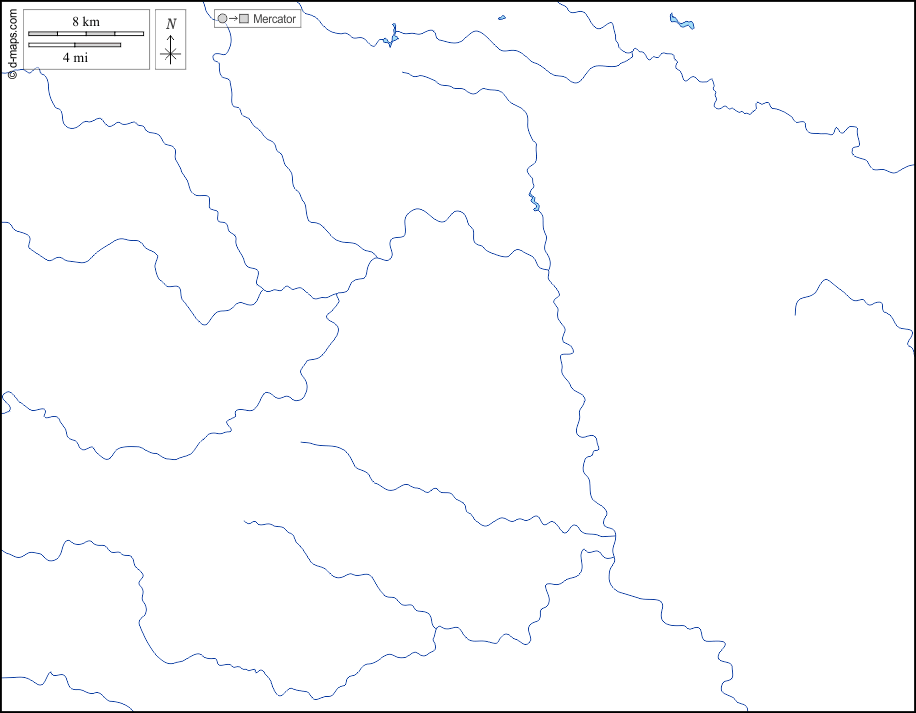Click the western endpoint of the right-edge river

pyautogui.click(x=796, y=314)
